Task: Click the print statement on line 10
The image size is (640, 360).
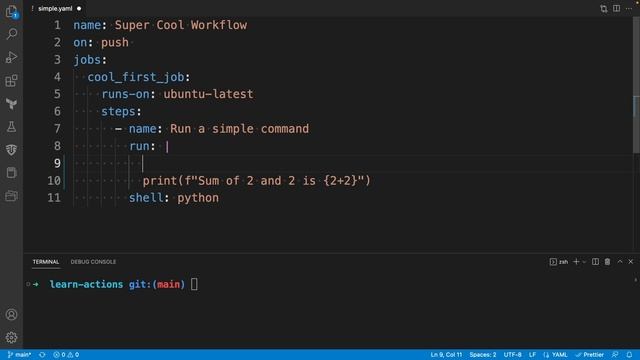Action: 256,181
